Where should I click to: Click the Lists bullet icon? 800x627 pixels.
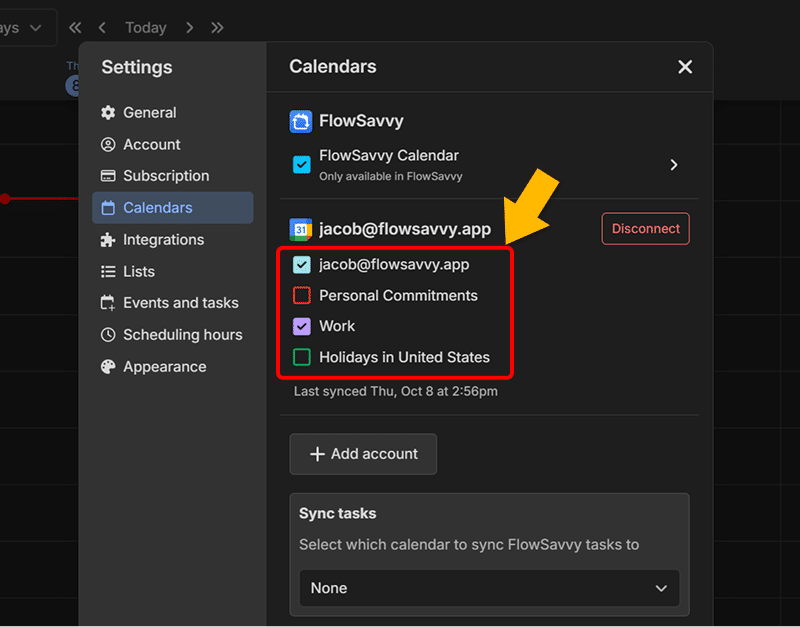click(108, 271)
